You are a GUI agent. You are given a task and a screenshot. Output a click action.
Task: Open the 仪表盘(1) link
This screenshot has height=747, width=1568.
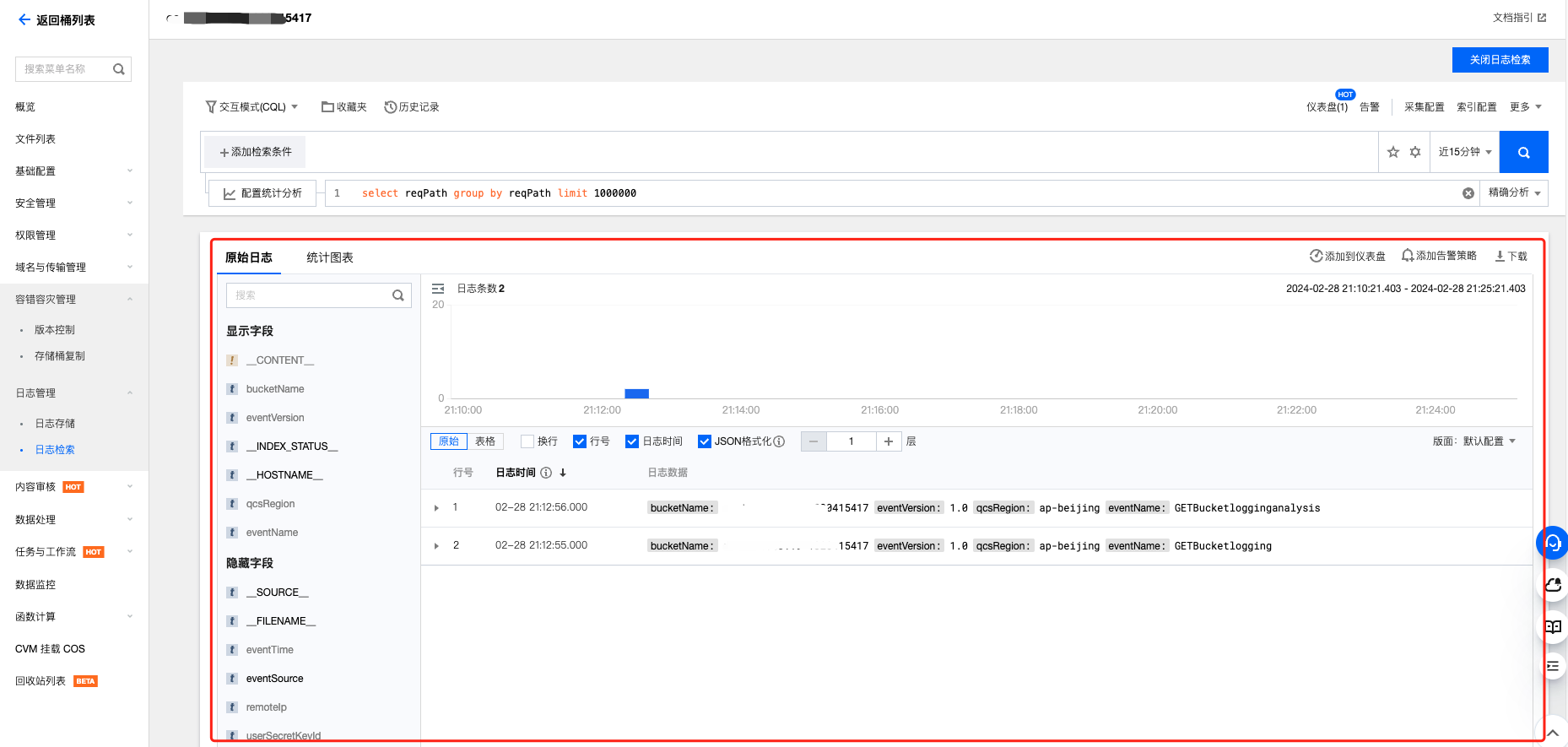[x=1327, y=107]
